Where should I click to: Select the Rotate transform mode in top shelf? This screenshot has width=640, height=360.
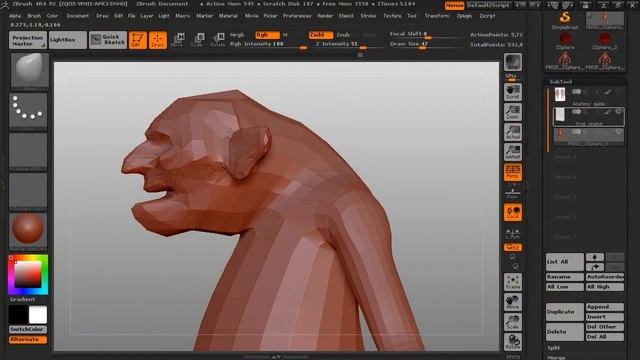tap(218, 40)
